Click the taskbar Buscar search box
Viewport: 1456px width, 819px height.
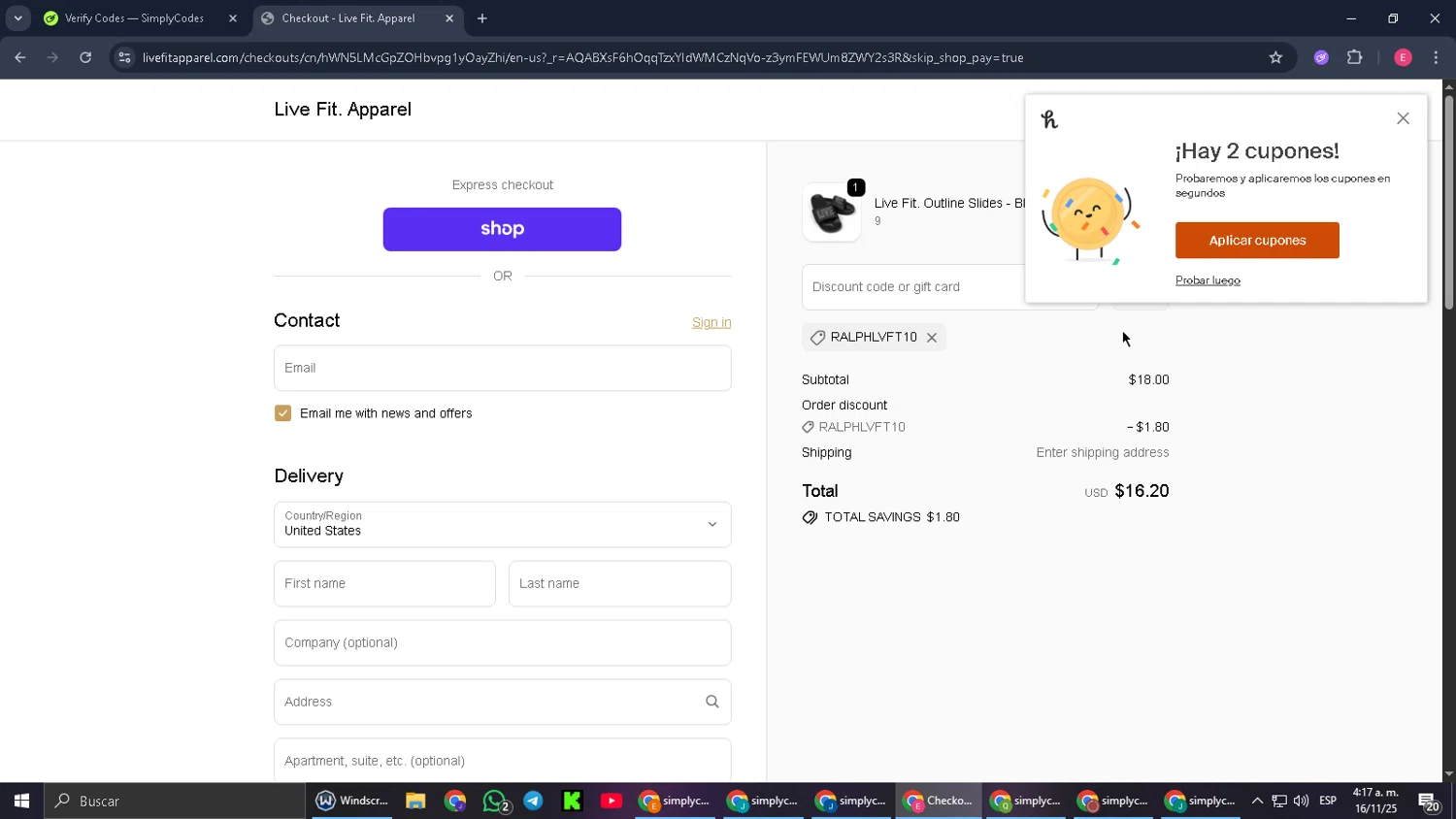tap(175, 801)
